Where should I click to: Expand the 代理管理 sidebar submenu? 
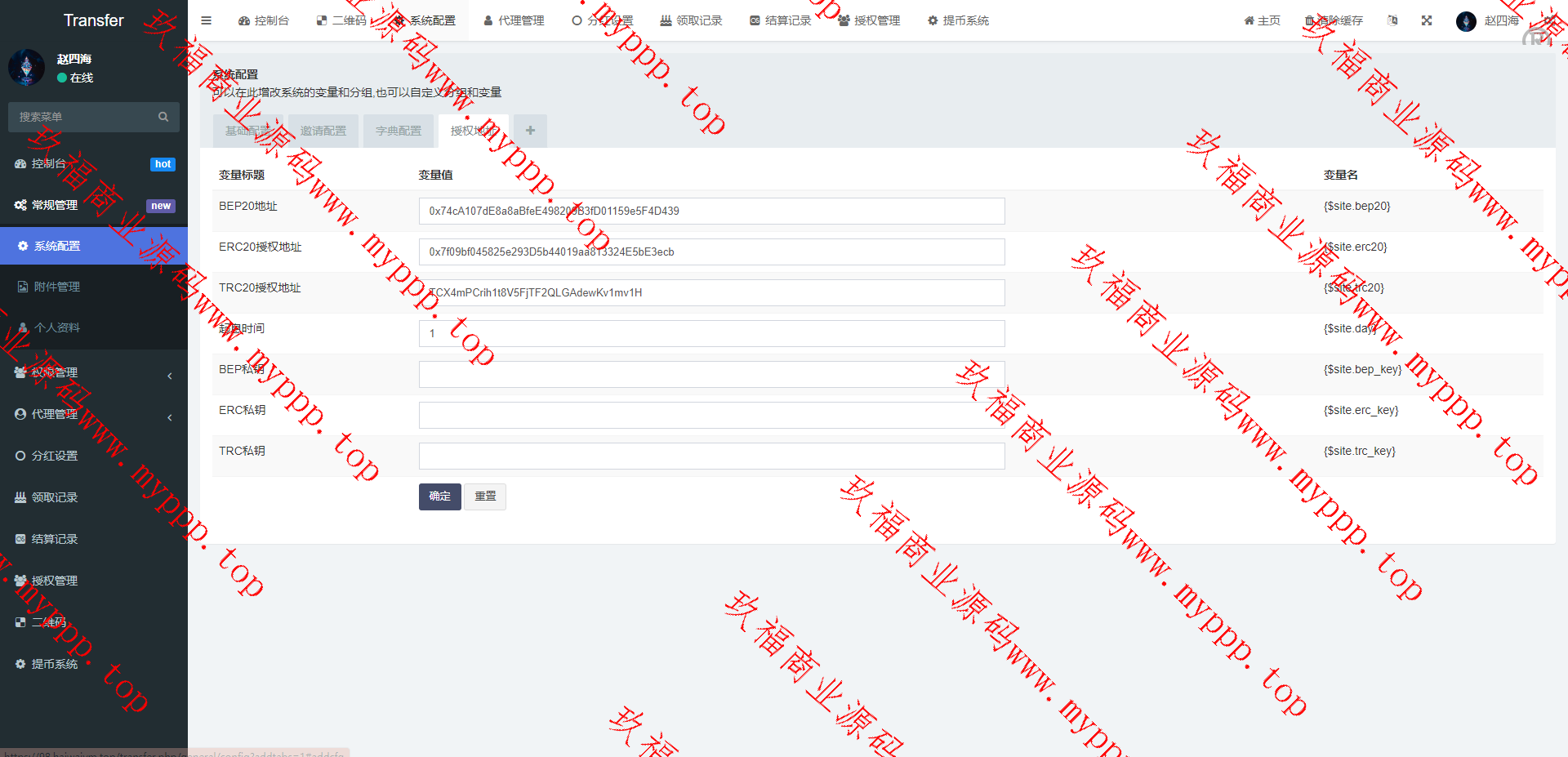click(93, 414)
